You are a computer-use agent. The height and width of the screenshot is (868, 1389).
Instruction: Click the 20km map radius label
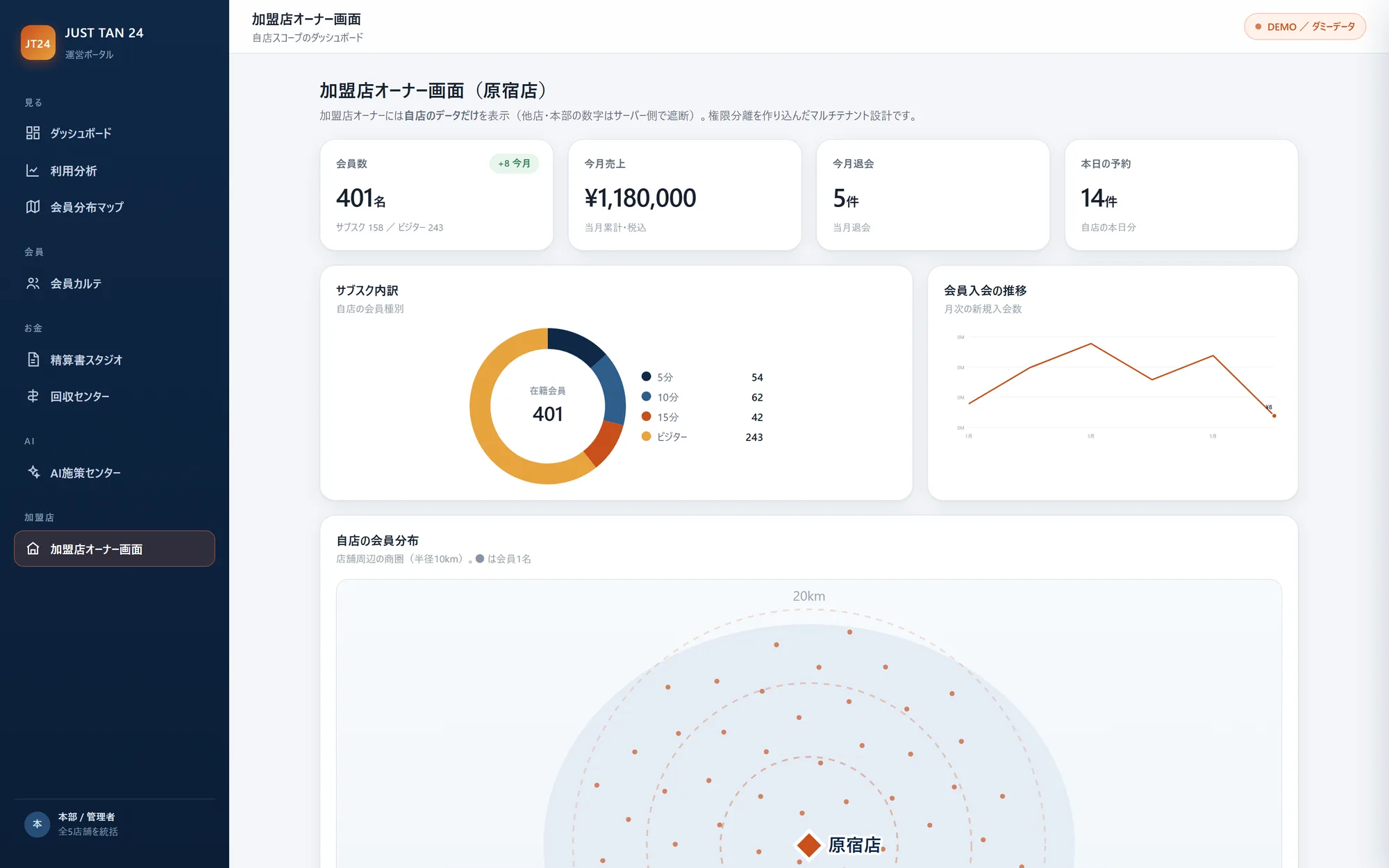point(809,596)
